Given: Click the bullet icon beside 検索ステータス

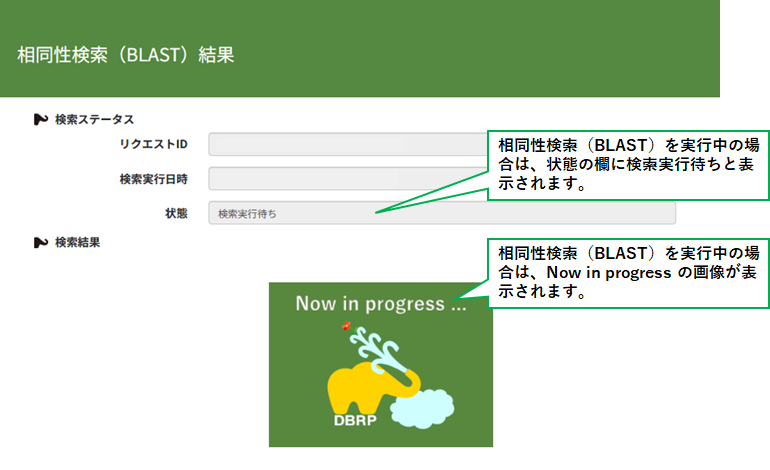Looking at the screenshot, I should point(41,119).
